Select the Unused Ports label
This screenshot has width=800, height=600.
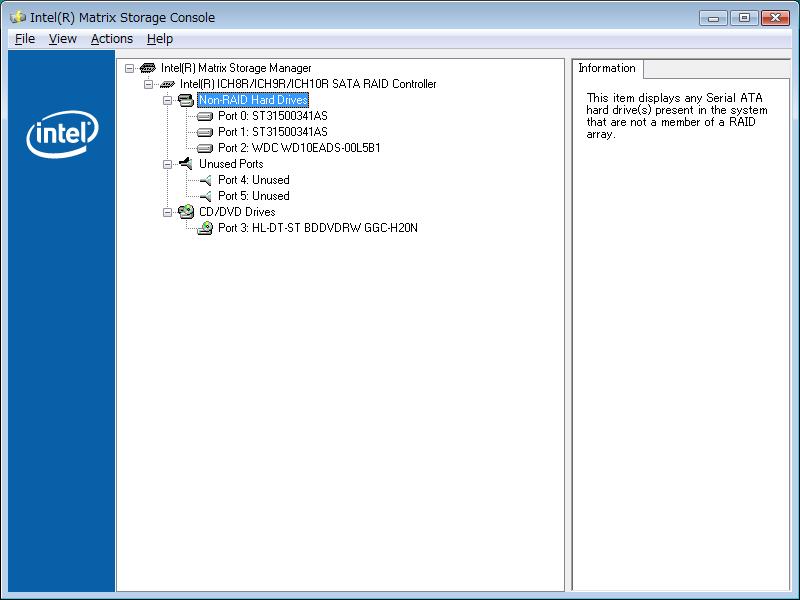pos(231,164)
